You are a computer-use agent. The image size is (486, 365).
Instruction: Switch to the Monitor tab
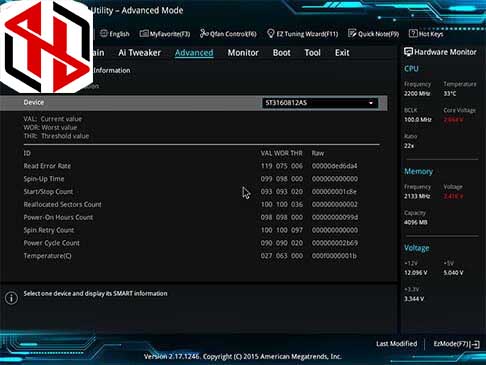(x=243, y=53)
